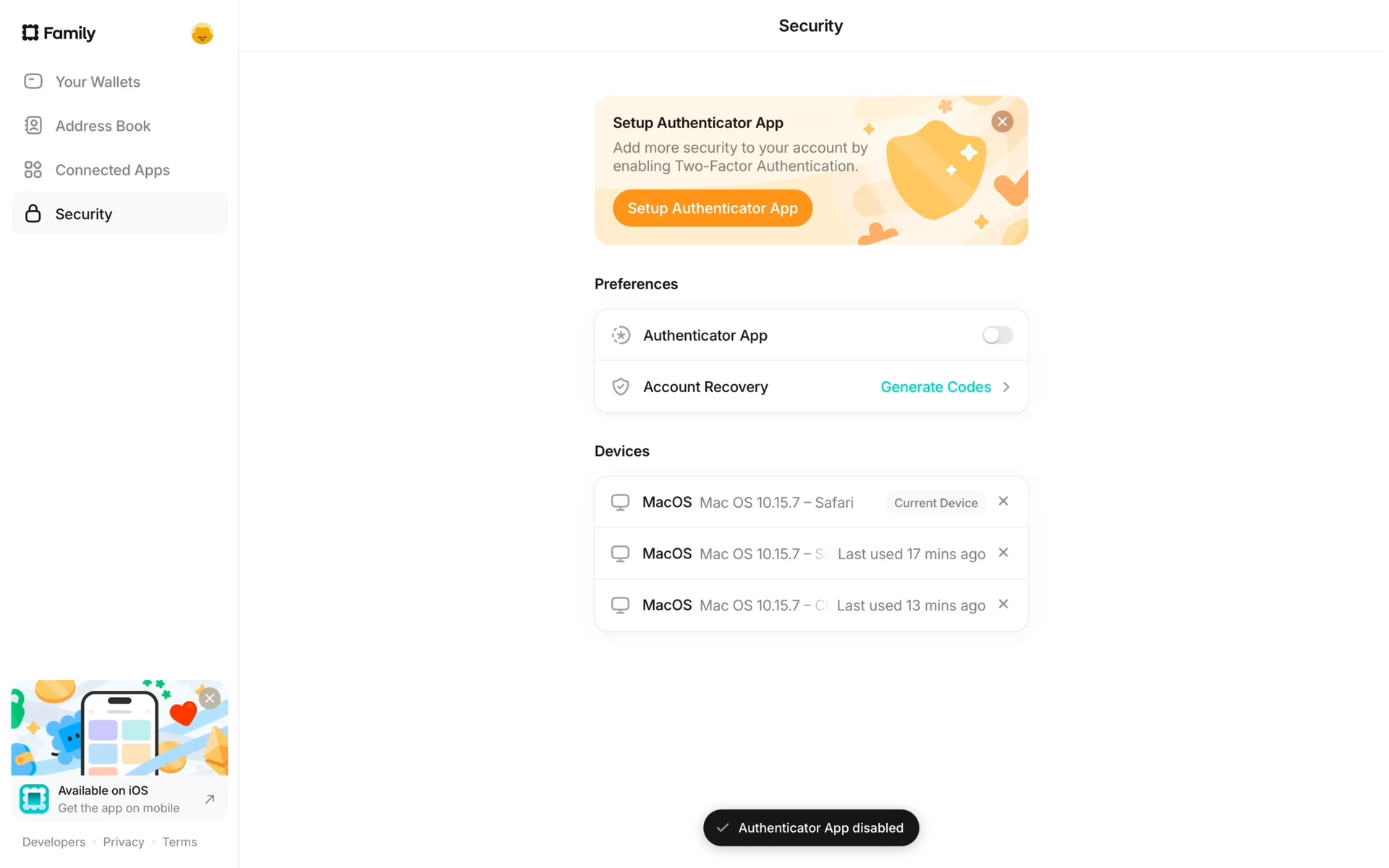Open the iOS app external link arrow

click(x=210, y=799)
